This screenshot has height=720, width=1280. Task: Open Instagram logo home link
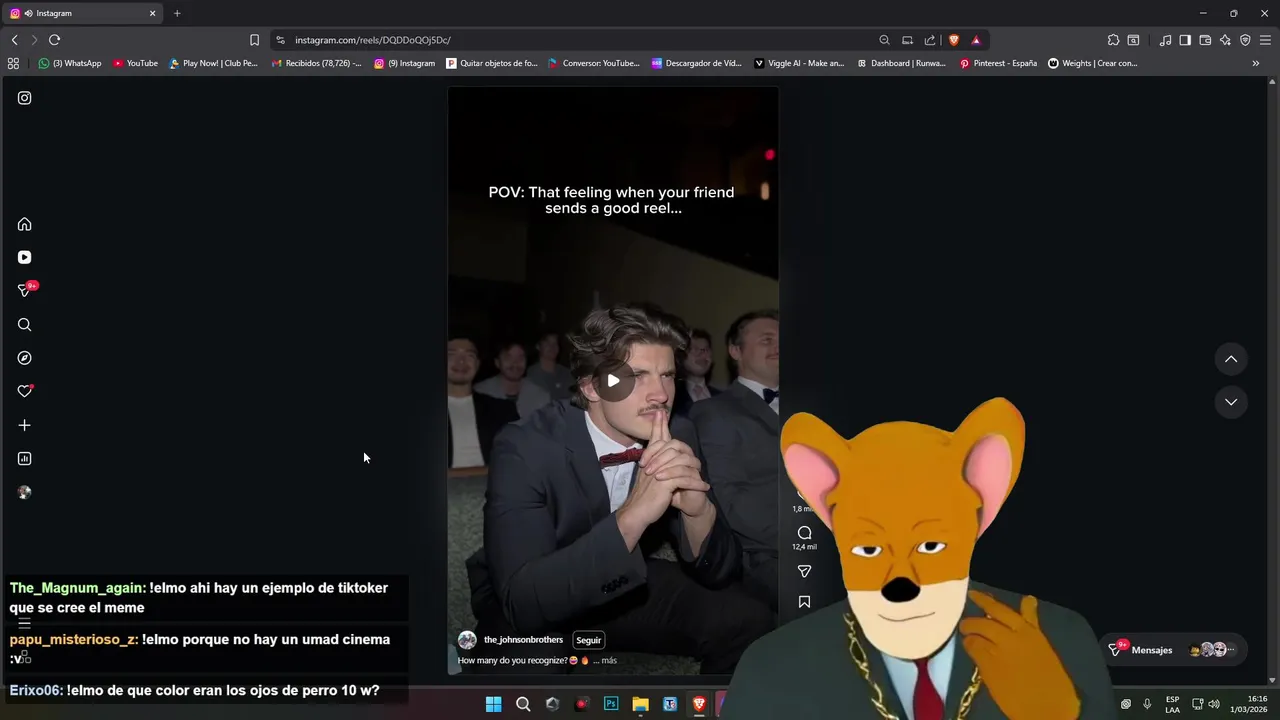click(x=24, y=98)
